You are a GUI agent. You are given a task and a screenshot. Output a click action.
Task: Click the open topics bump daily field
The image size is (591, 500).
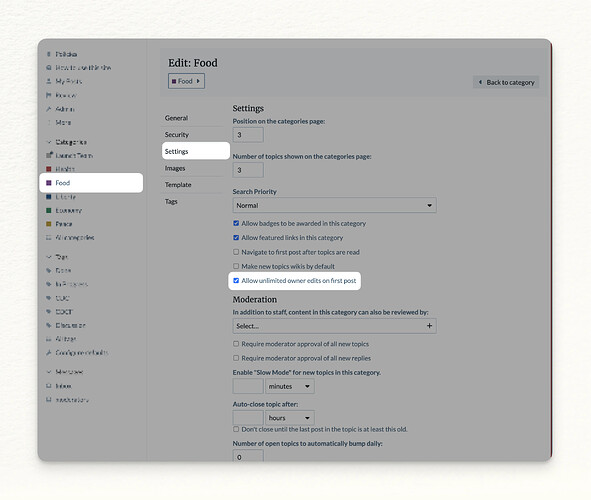pos(248,456)
